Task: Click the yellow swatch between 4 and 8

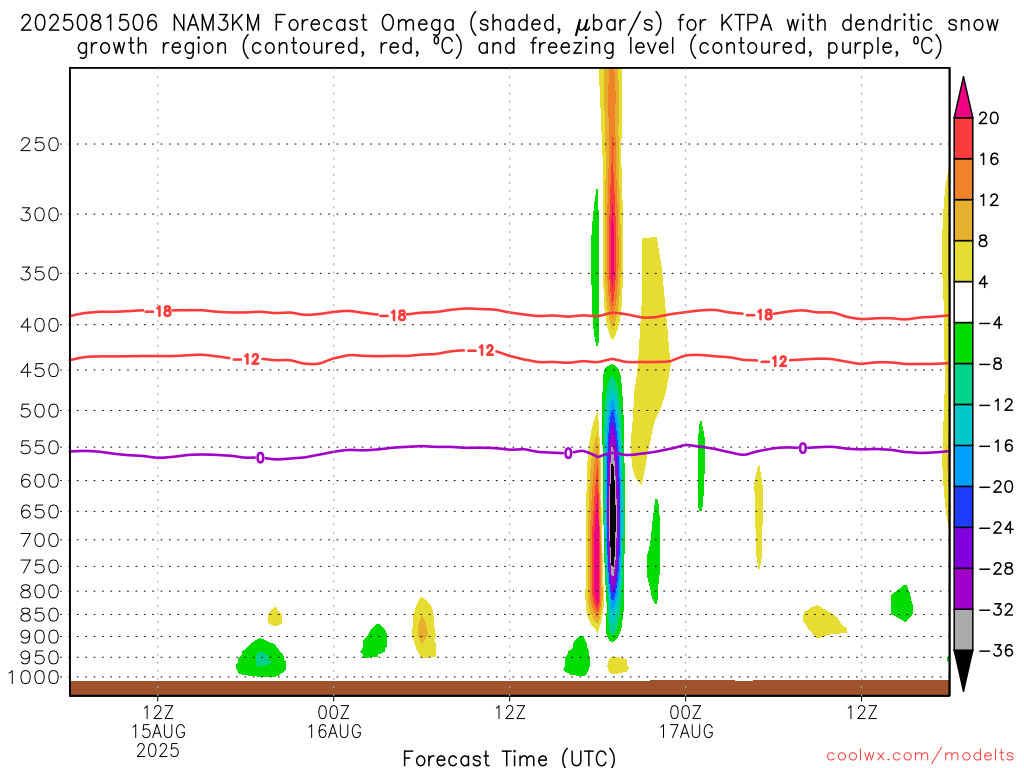Action: [x=963, y=261]
